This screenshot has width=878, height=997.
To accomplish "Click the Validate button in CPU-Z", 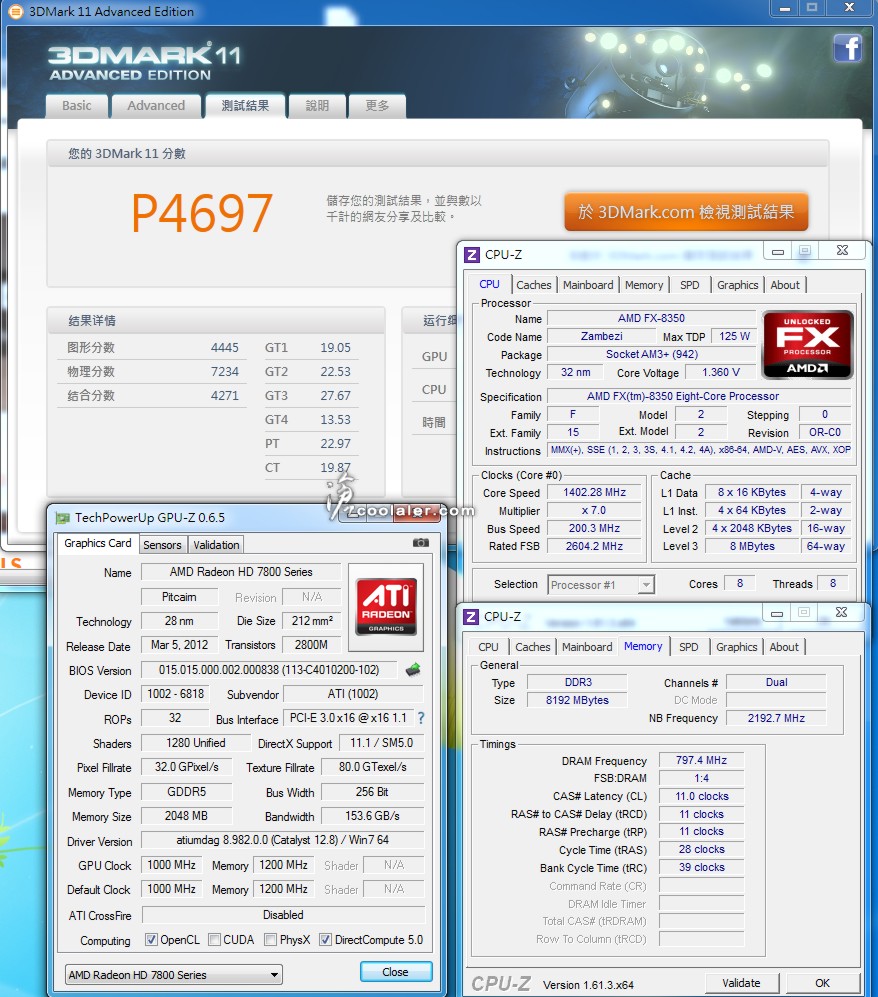I will pos(741,983).
